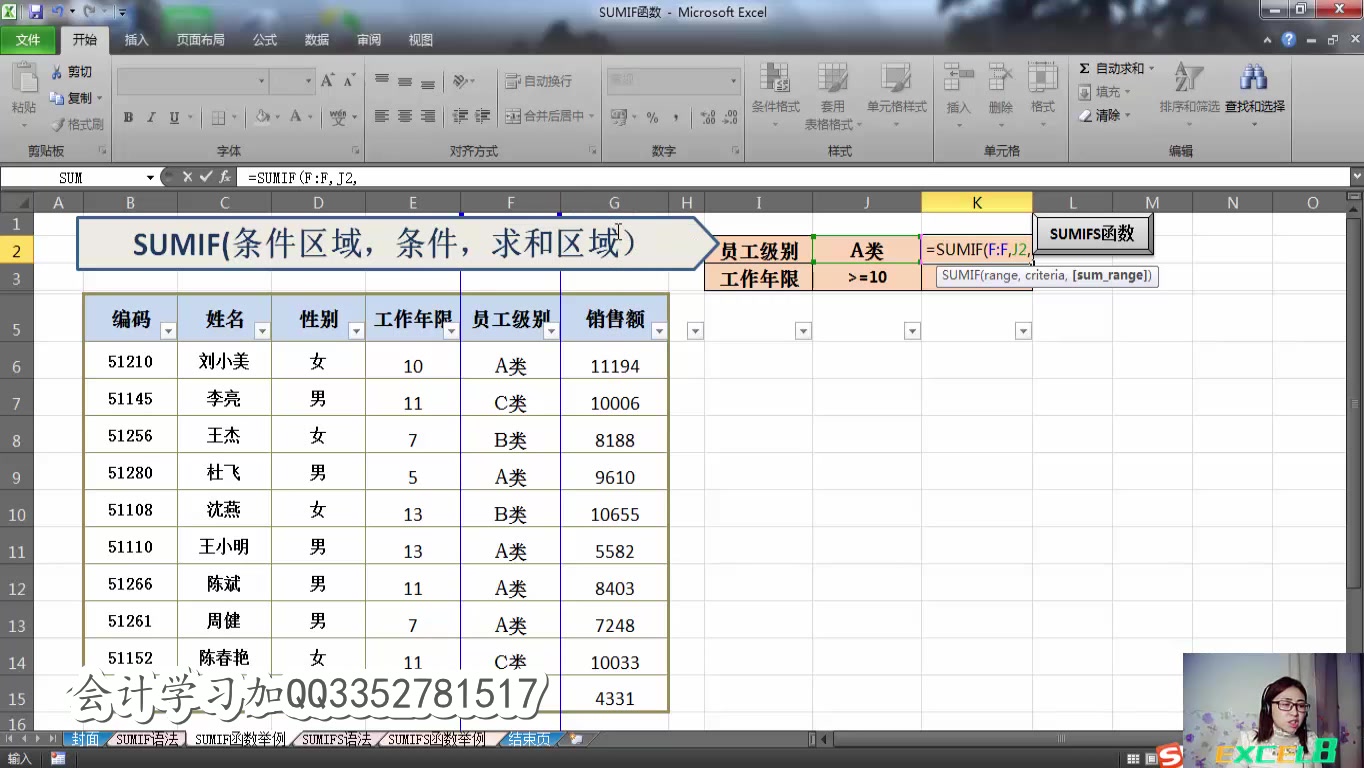Open the 员工级别 column filter dropdown
The image size is (1364, 768).
point(550,330)
